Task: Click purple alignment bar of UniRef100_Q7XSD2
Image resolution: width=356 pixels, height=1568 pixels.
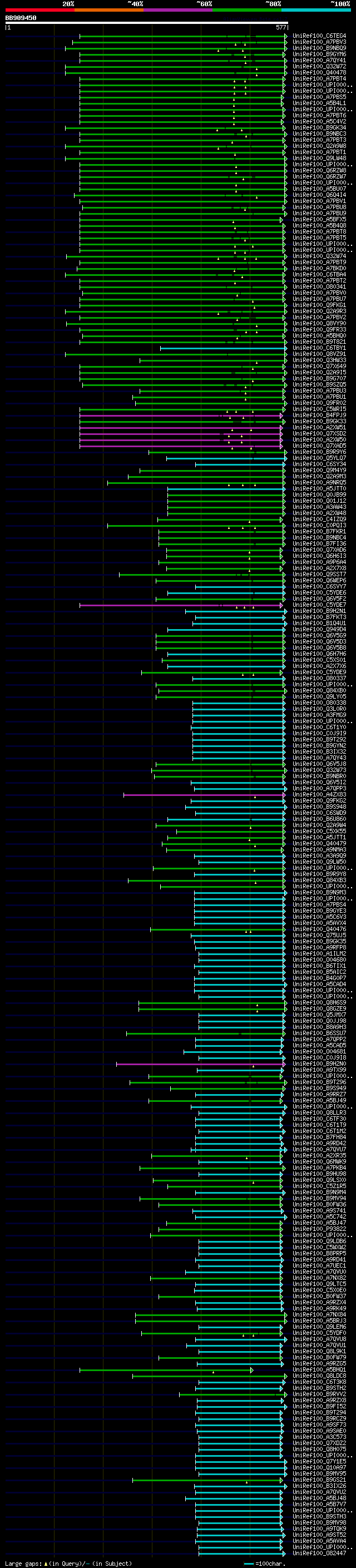Action: 181,434
